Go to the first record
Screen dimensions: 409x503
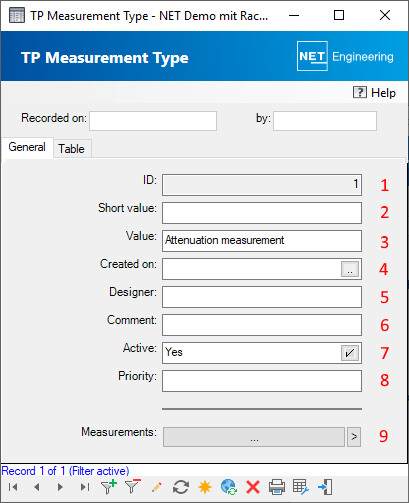(13, 487)
